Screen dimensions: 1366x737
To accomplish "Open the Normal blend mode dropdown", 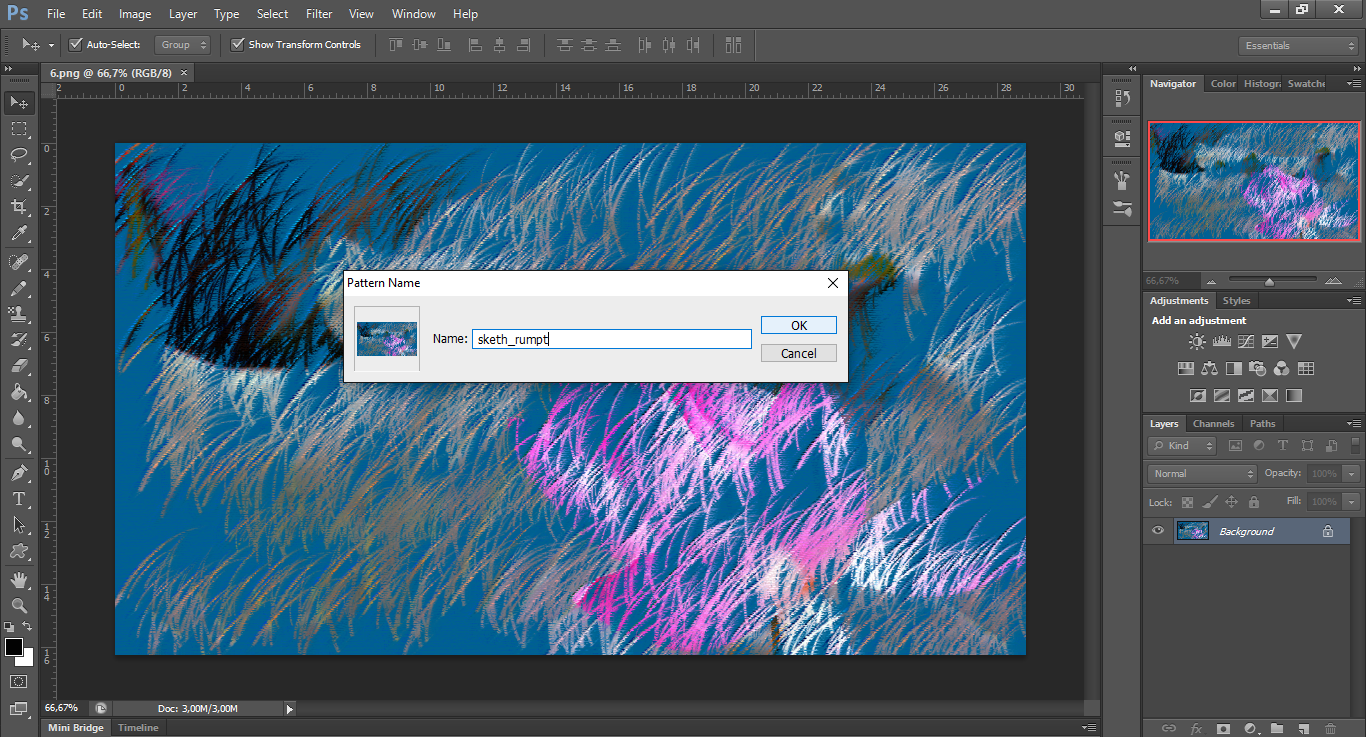I will pos(1201,473).
